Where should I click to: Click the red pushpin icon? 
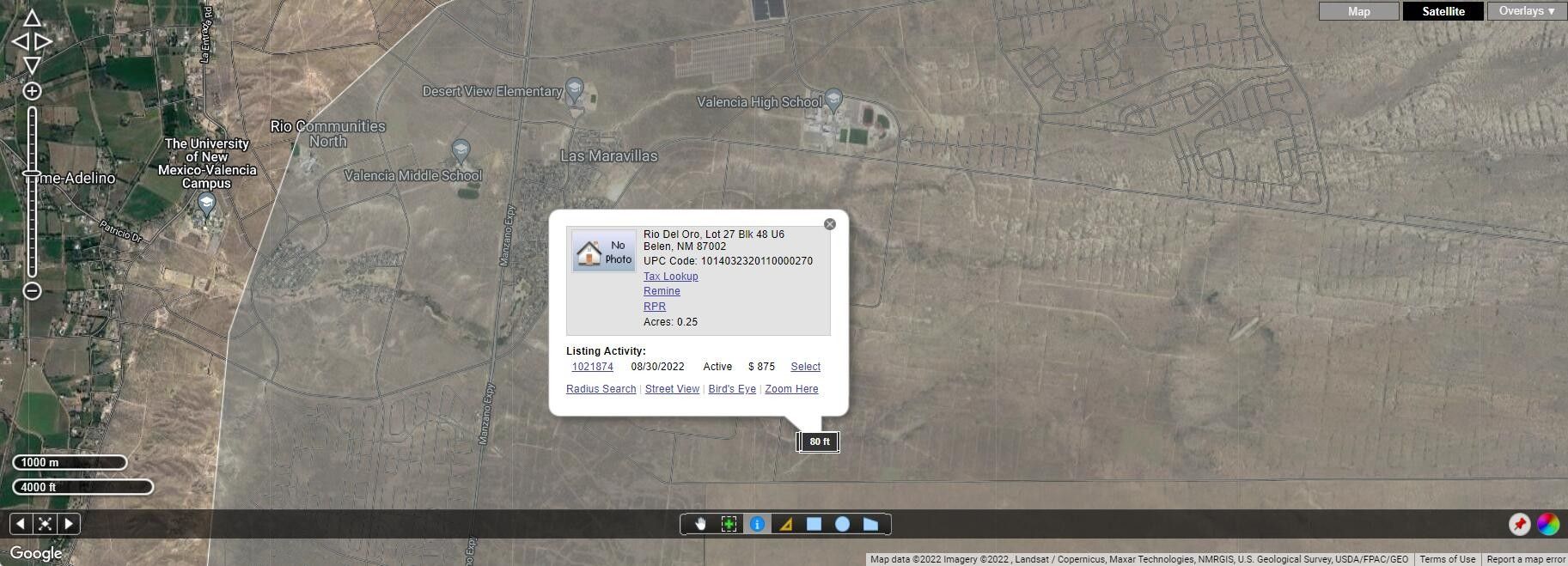point(1519,524)
